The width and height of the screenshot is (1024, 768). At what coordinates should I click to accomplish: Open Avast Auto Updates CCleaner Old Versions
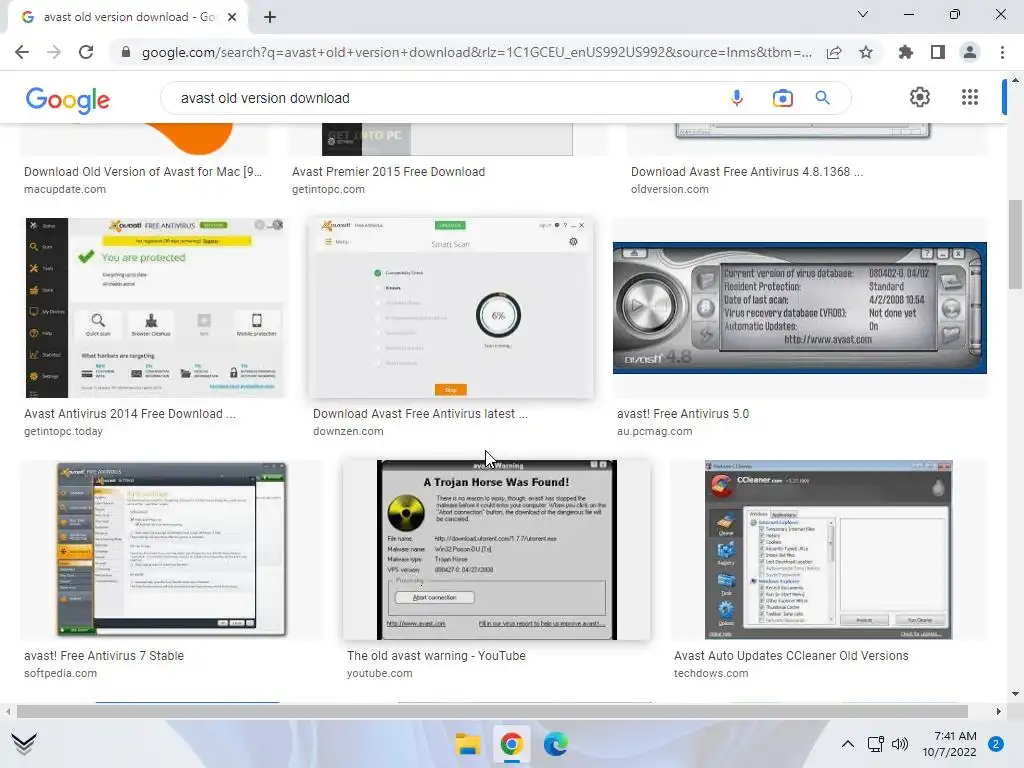[791, 656]
